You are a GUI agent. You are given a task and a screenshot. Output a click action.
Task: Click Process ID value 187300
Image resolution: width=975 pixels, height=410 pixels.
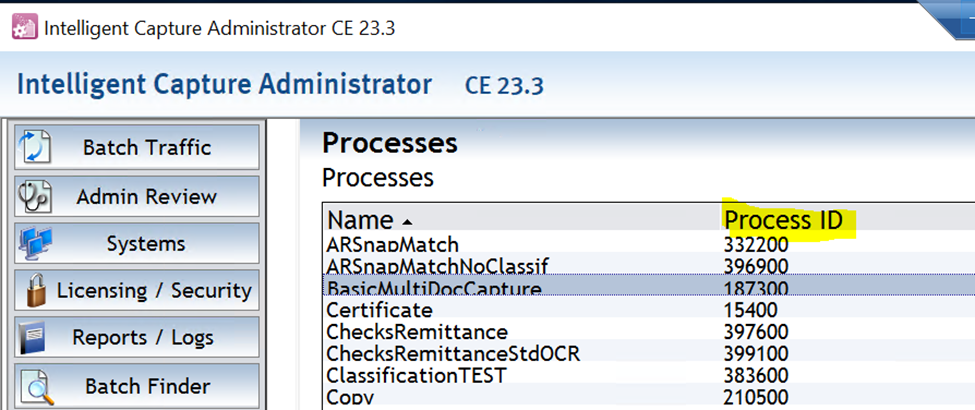(756, 287)
